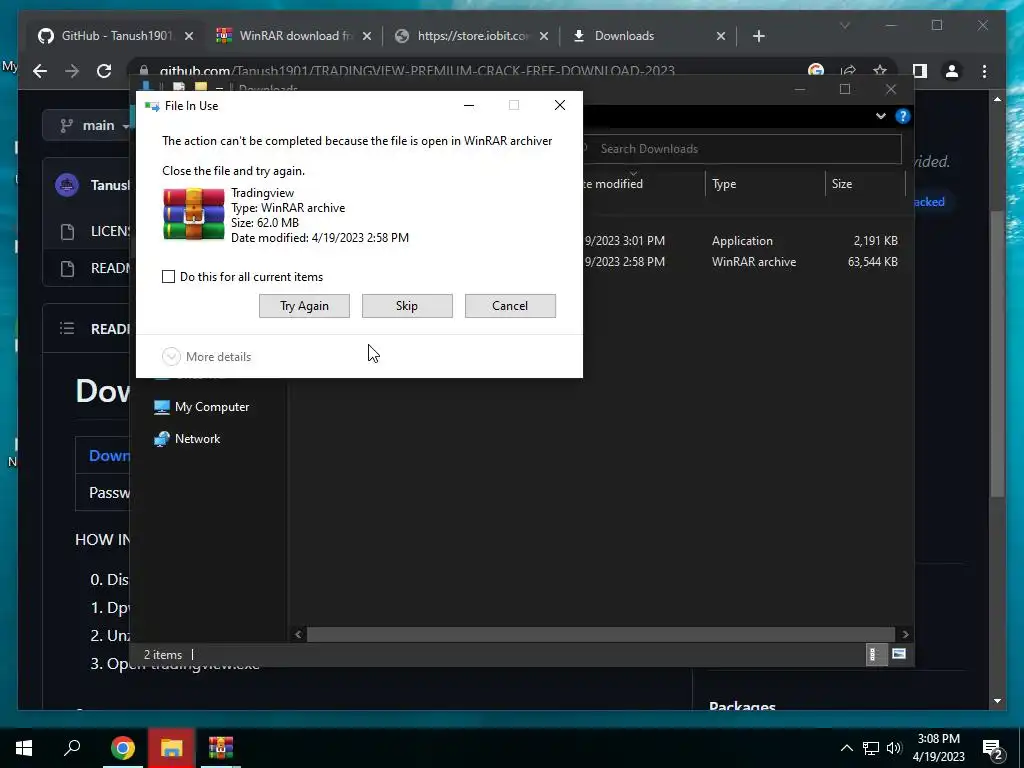Screen dimensions: 1024x768
Task: Reload the GitHub page
Action: coord(104,71)
